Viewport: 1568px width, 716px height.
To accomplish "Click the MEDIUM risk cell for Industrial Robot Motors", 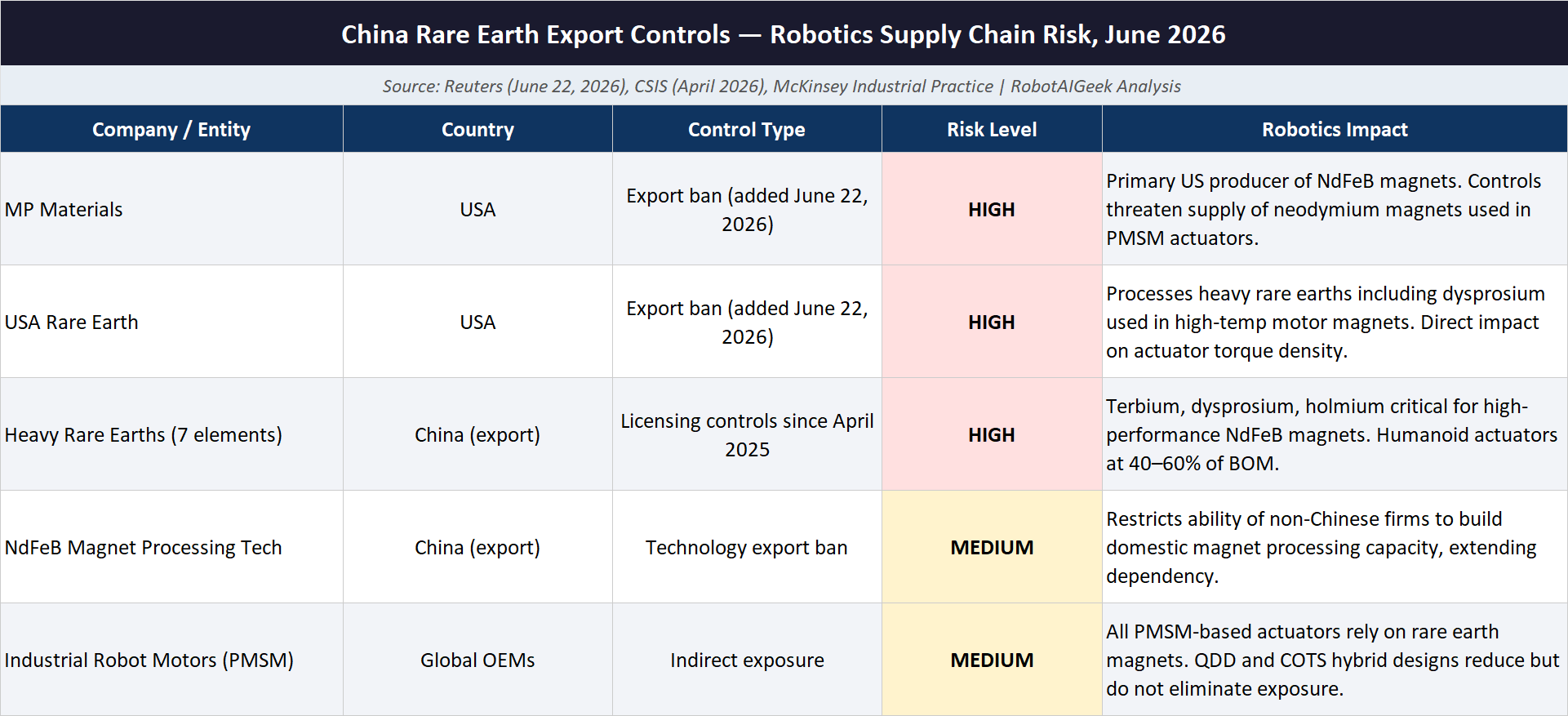I will coord(992,660).
